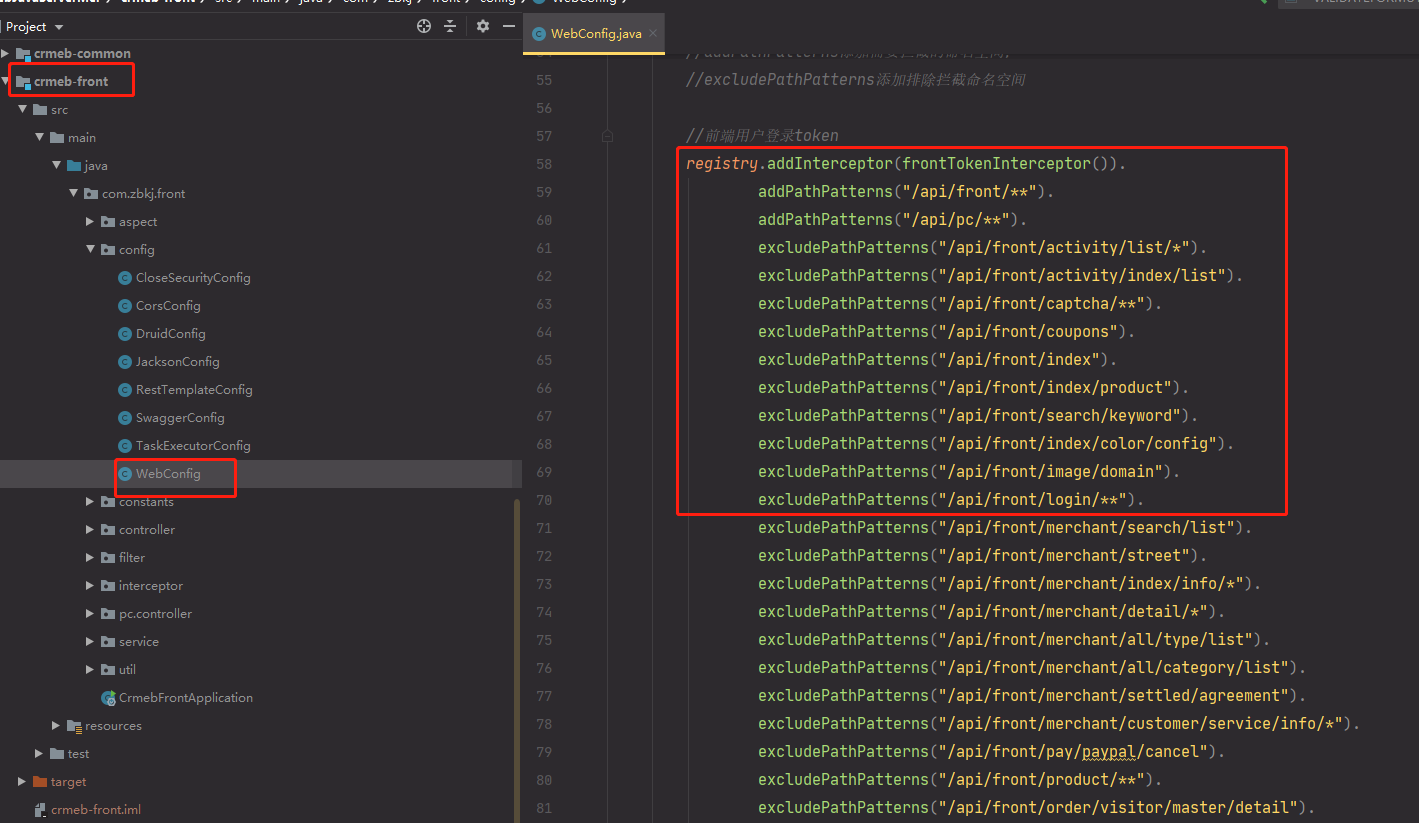The height and width of the screenshot is (823, 1419).
Task: Expand the service package arrow
Action: (91, 641)
